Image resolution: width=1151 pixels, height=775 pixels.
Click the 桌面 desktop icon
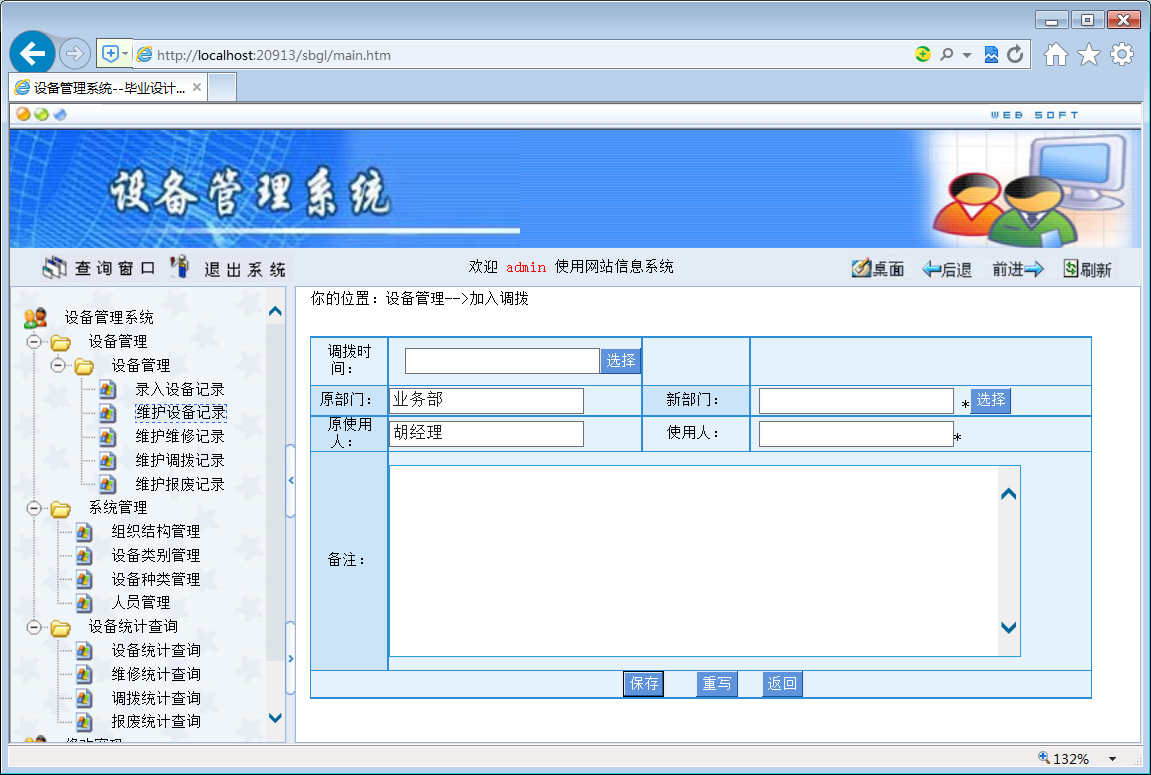pos(860,269)
